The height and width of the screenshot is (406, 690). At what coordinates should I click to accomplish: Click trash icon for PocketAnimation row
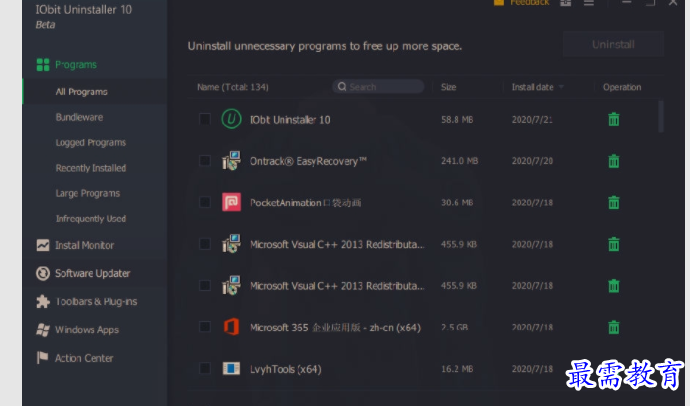(613, 202)
